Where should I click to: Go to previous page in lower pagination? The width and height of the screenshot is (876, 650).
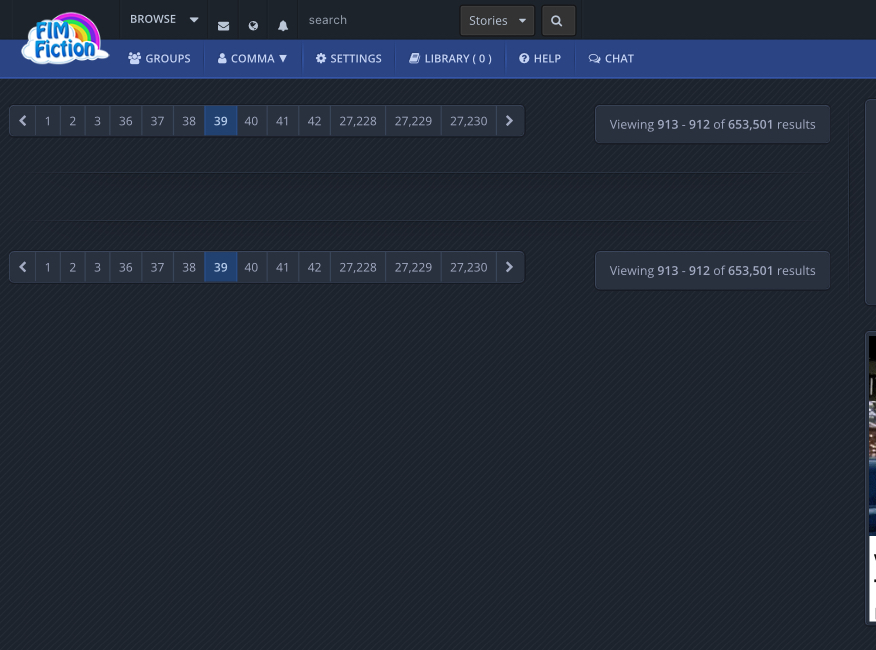point(23,267)
